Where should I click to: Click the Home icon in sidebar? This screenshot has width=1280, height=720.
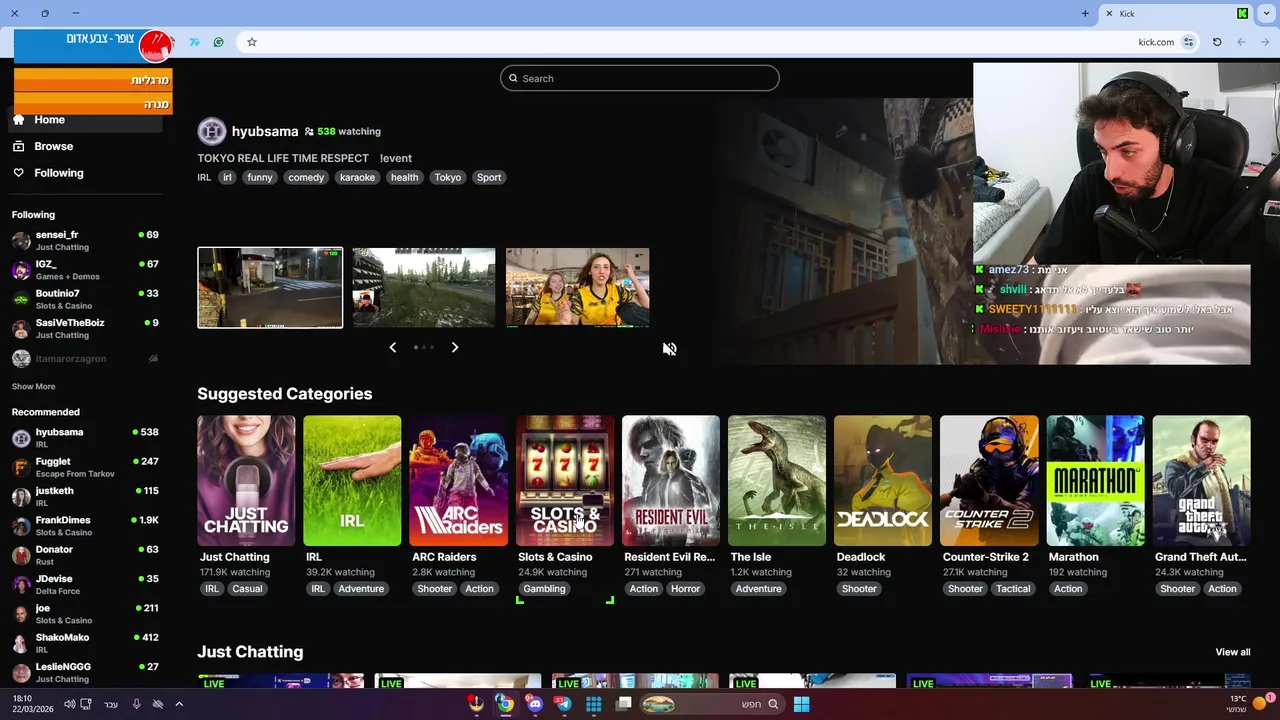pyautogui.click(x=18, y=120)
